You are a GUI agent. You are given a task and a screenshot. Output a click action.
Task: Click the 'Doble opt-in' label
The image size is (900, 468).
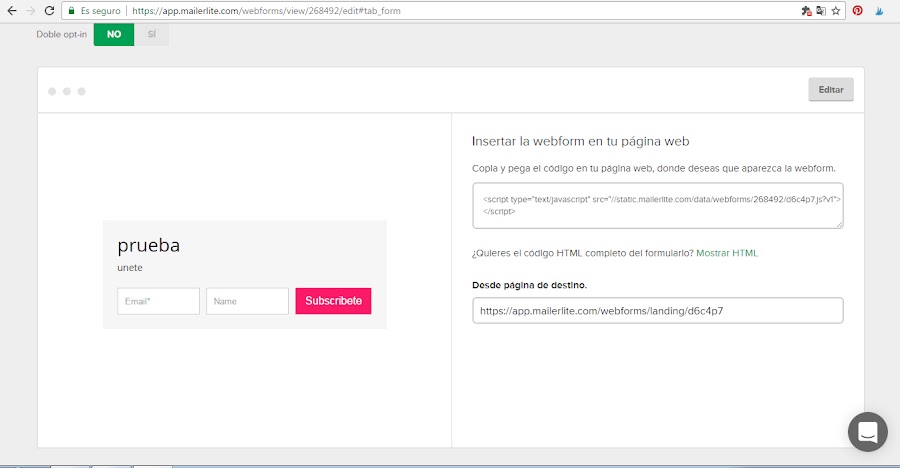61,34
